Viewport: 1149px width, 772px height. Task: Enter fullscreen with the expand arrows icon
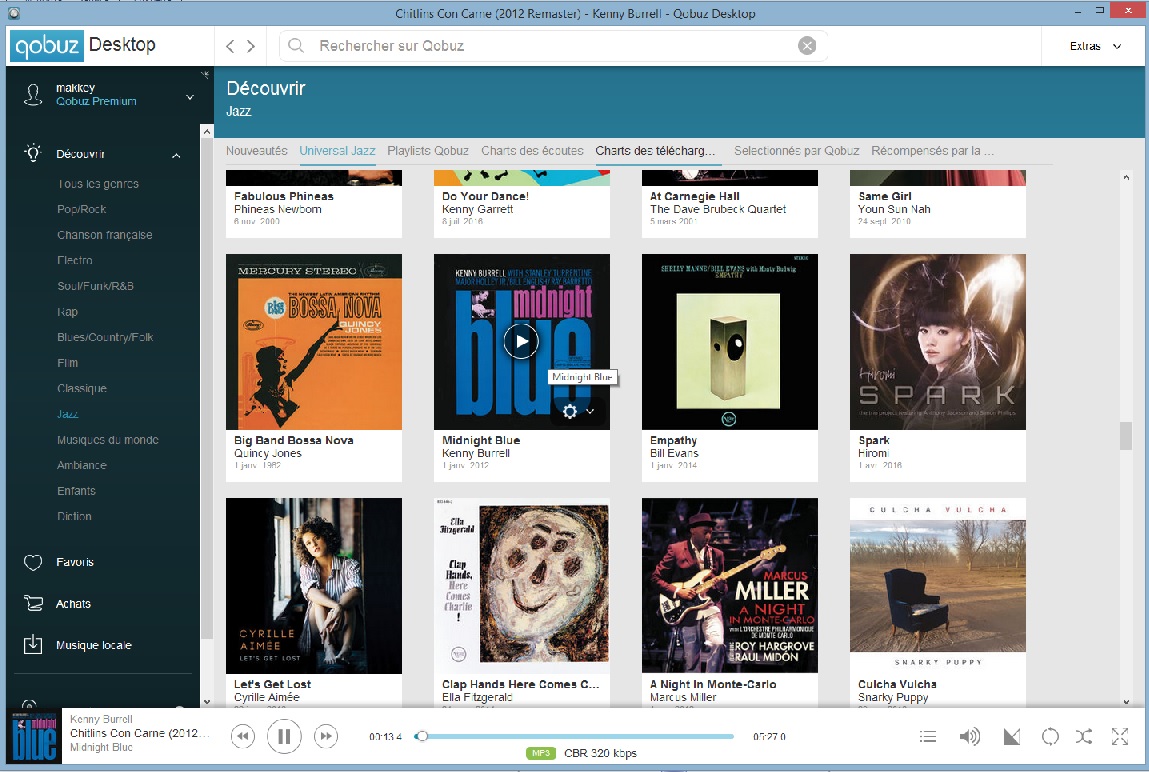[x=1120, y=737]
